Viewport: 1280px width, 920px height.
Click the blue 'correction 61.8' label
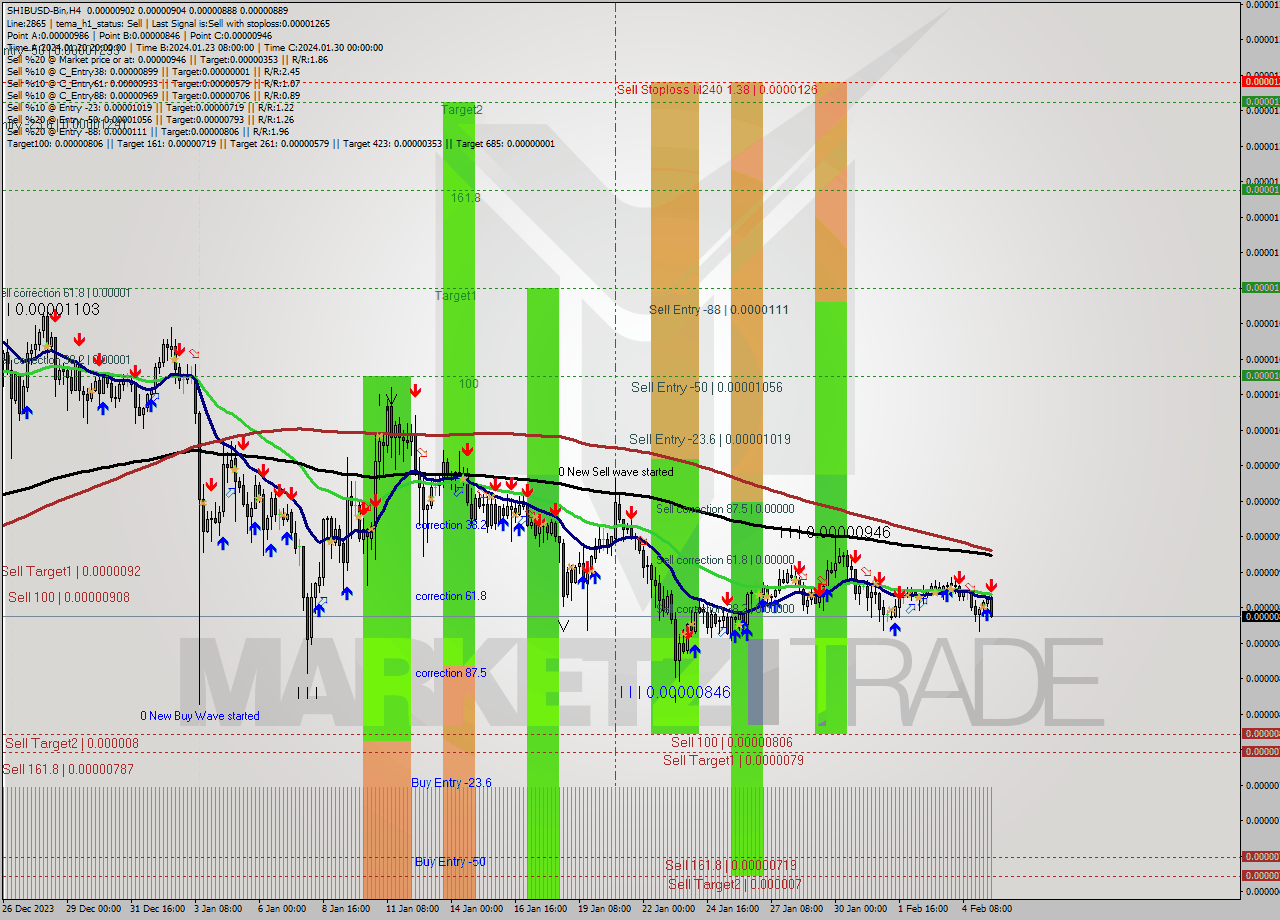(451, 596)
